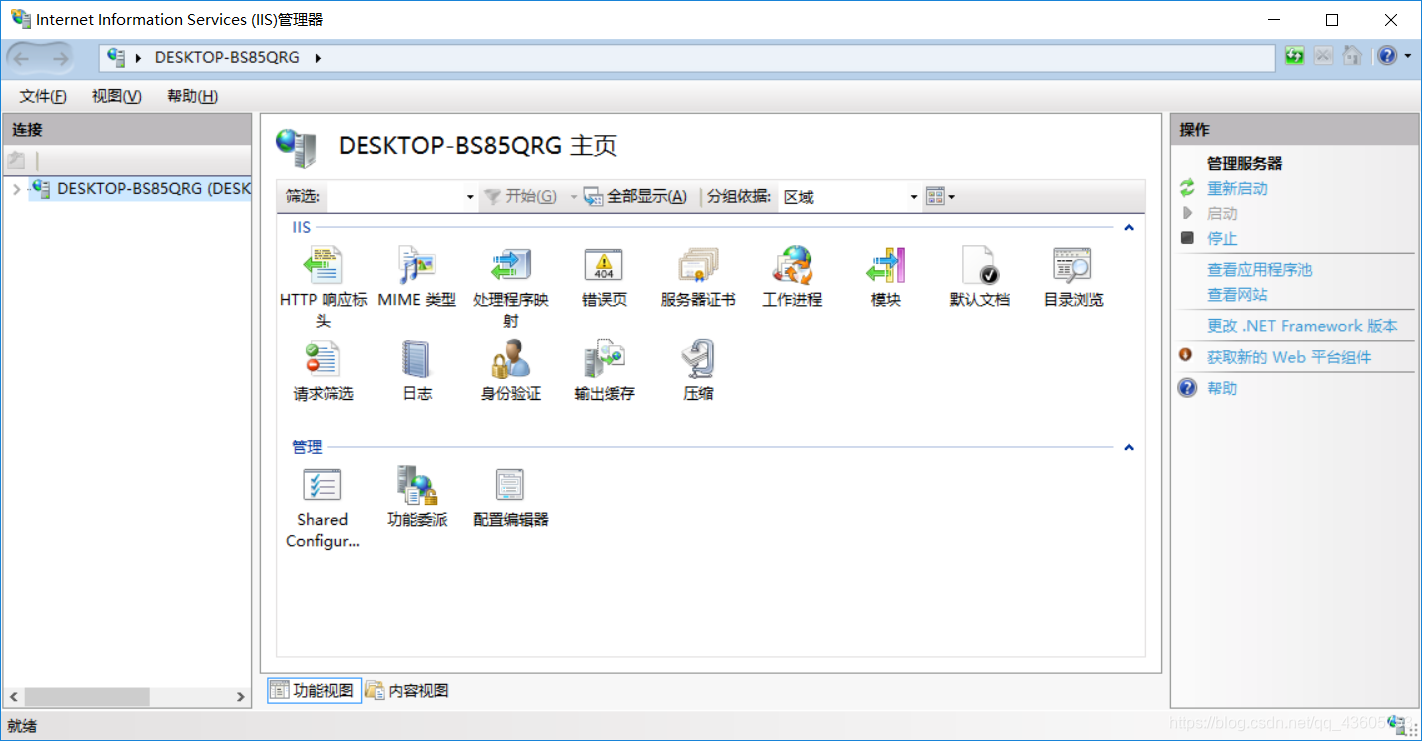1422x741 pixels.
Task: Open the 输出缓存 icon
Action: point(604,360)
